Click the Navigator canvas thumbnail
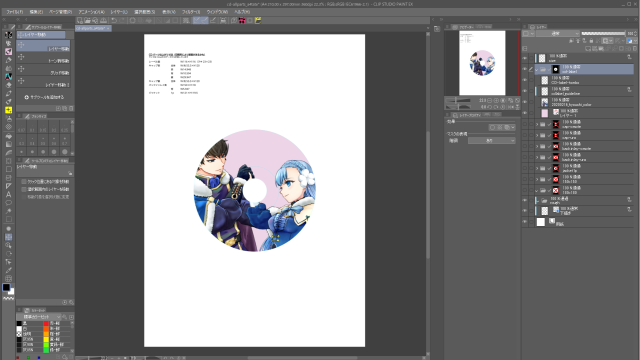 (482, 63)
